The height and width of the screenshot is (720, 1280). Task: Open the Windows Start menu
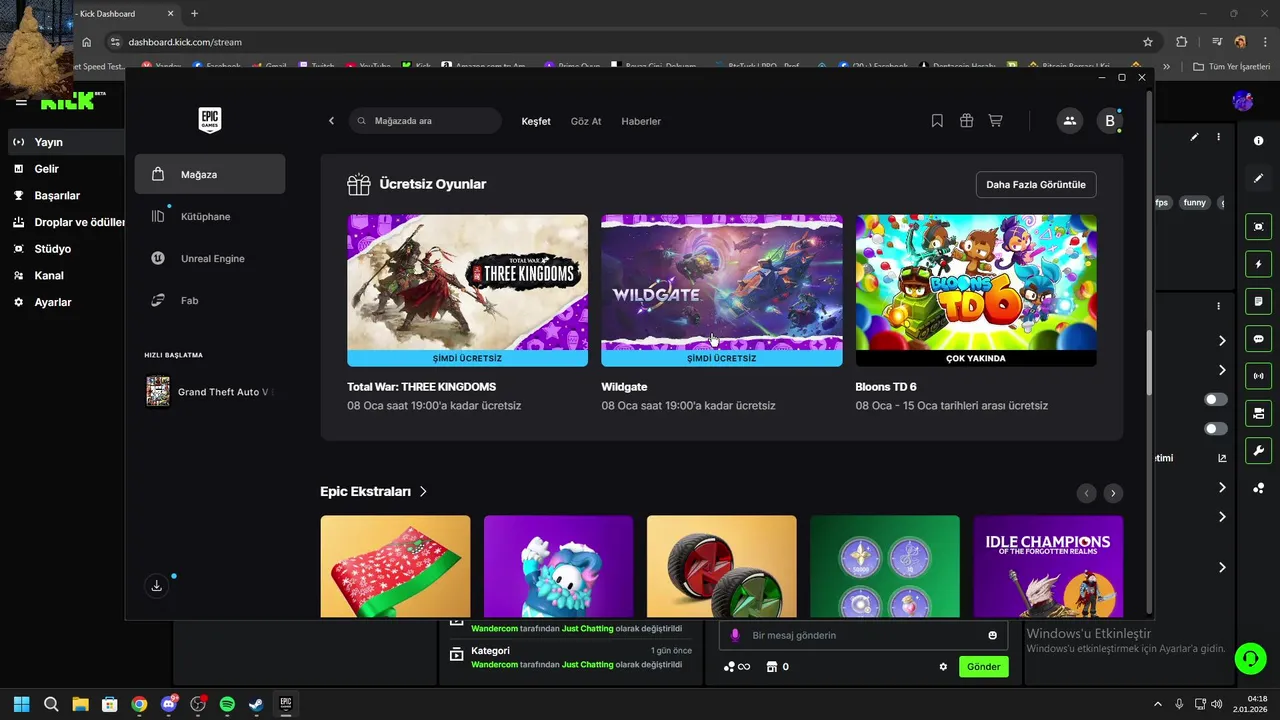tap(22, 704)
